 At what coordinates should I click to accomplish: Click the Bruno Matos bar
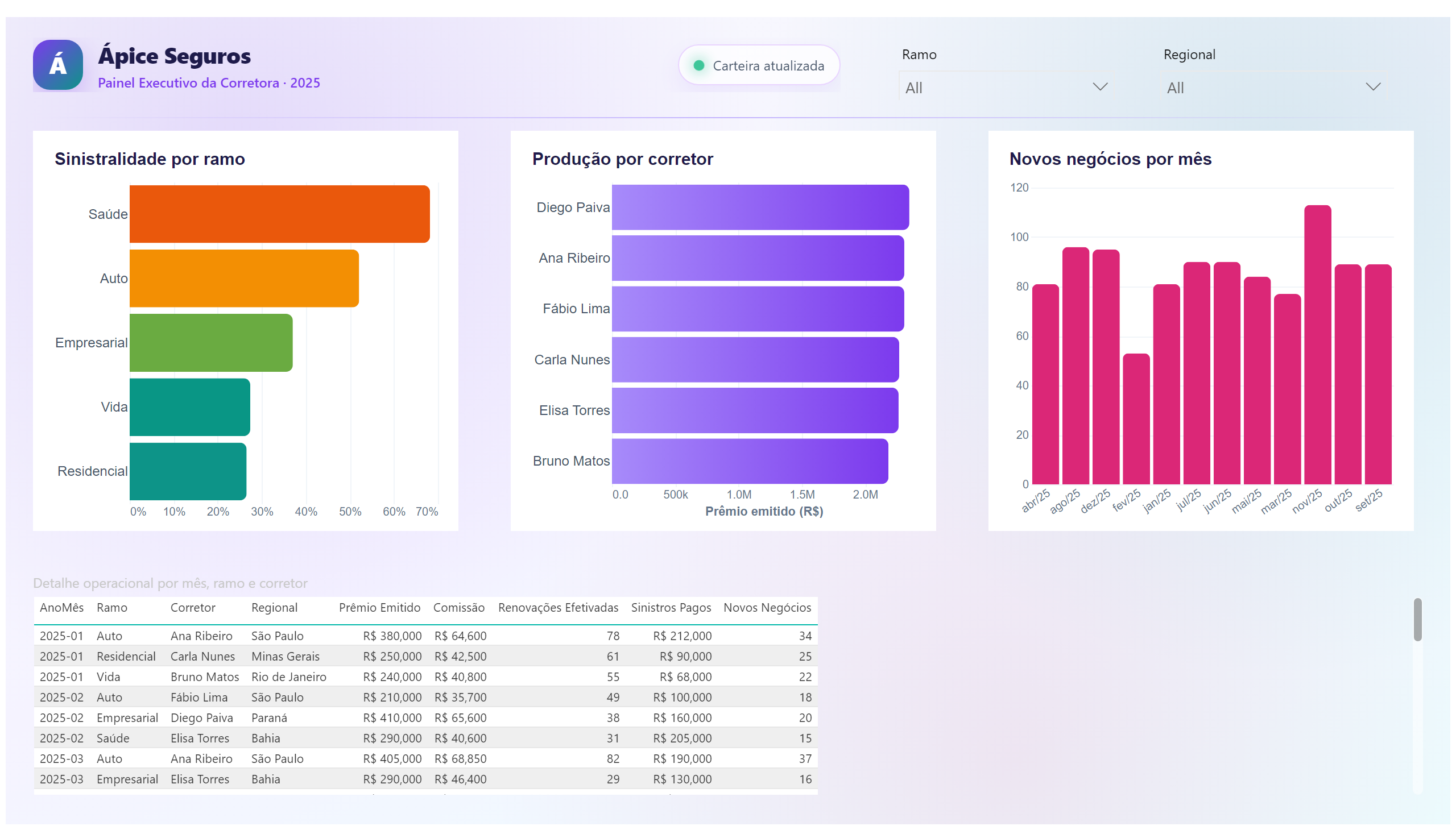750,461
